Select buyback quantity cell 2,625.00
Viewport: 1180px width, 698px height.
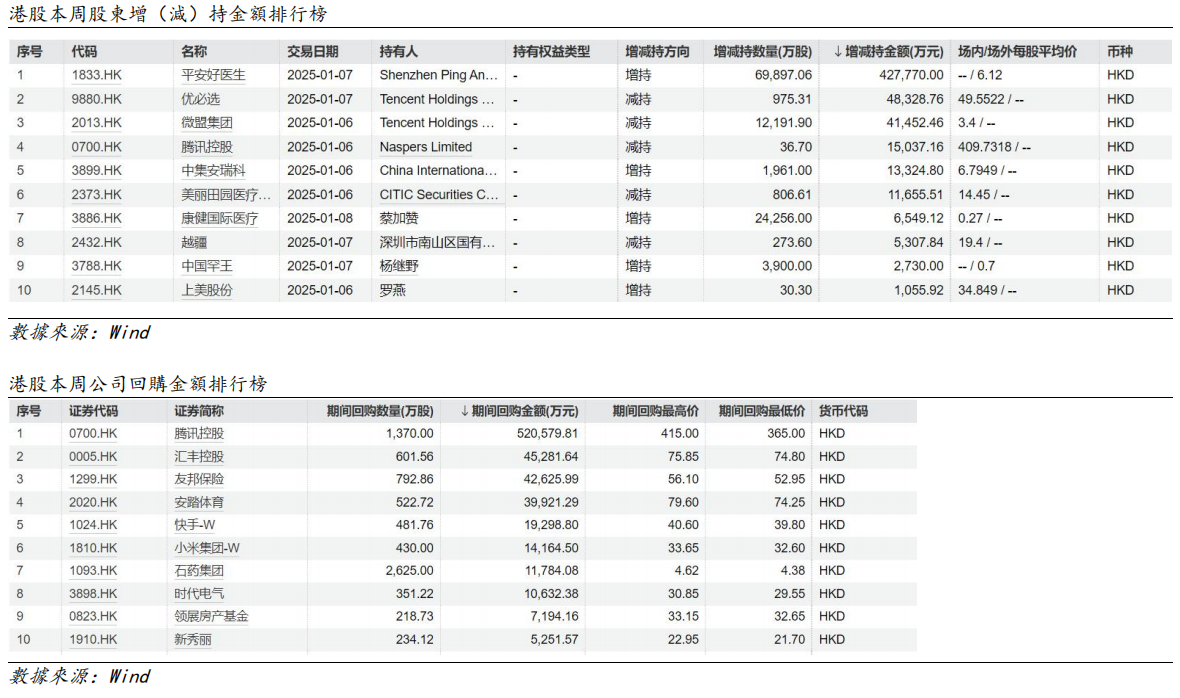tap(409, 571)
